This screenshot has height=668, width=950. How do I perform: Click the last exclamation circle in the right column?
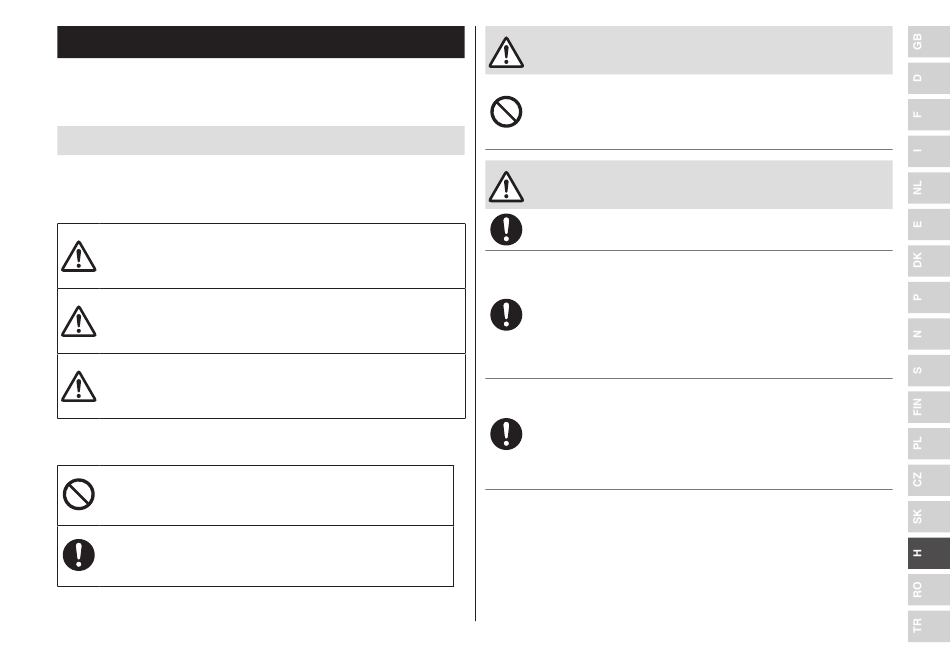pos(506,434)
